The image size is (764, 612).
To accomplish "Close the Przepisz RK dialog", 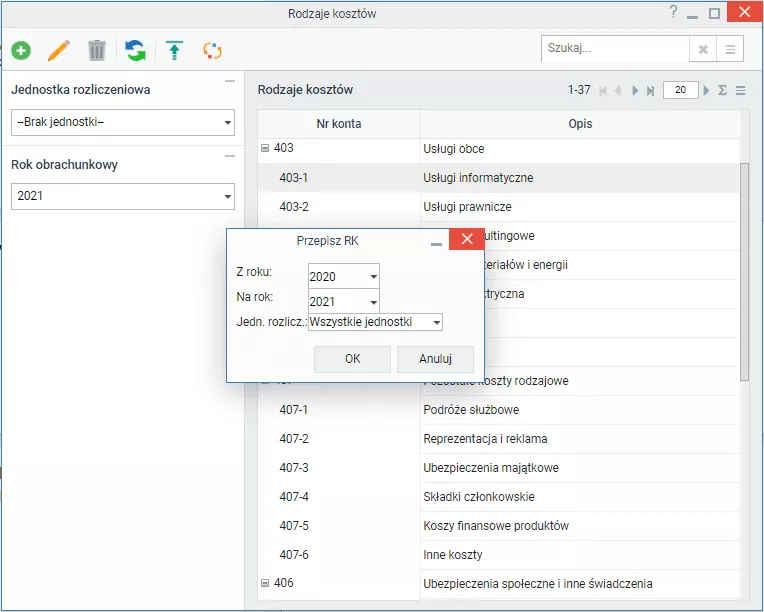I will 467,239.
